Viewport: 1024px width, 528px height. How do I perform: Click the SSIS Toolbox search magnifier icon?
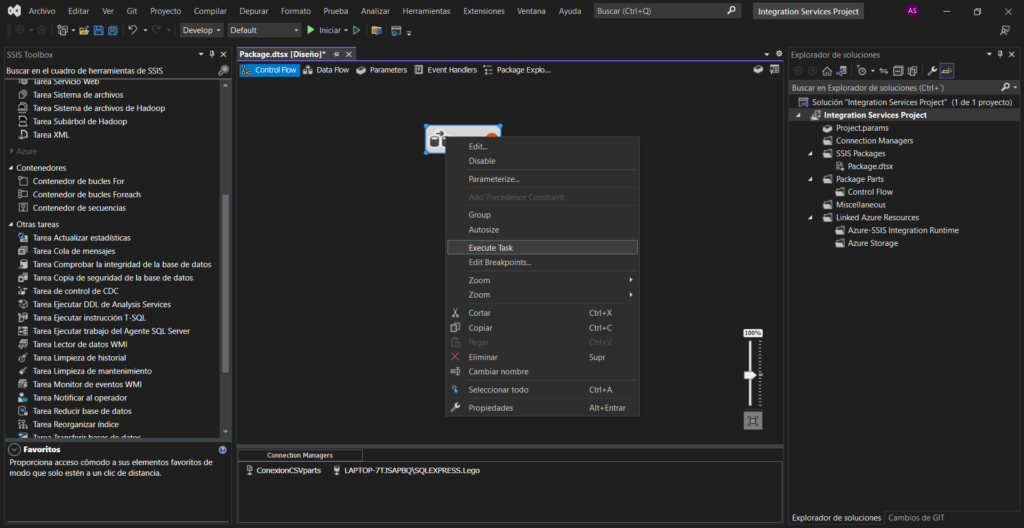point(224,71)
